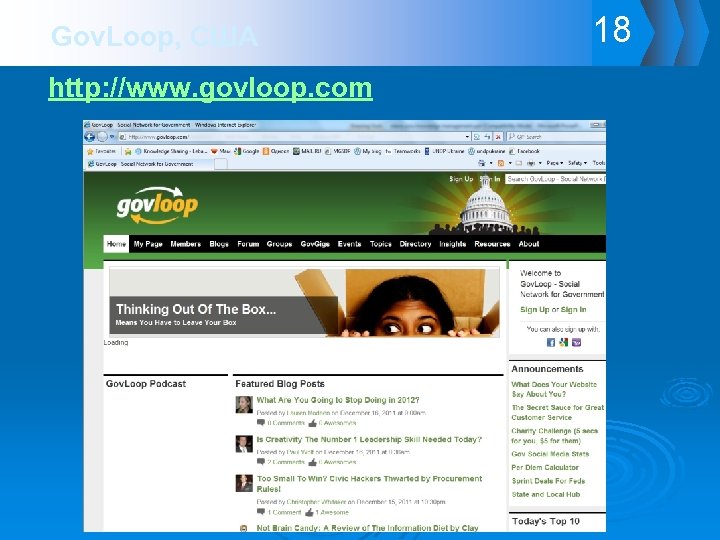Open the State and Local Hub announcement
Viewport: 720px width, 540px height.
[546, 495]
